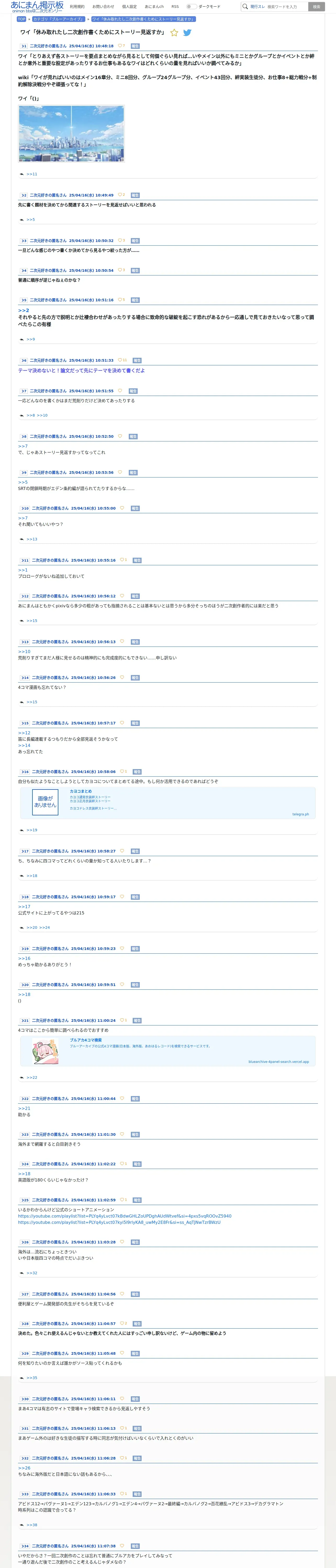Like post 25 with heart icon

121,1200
